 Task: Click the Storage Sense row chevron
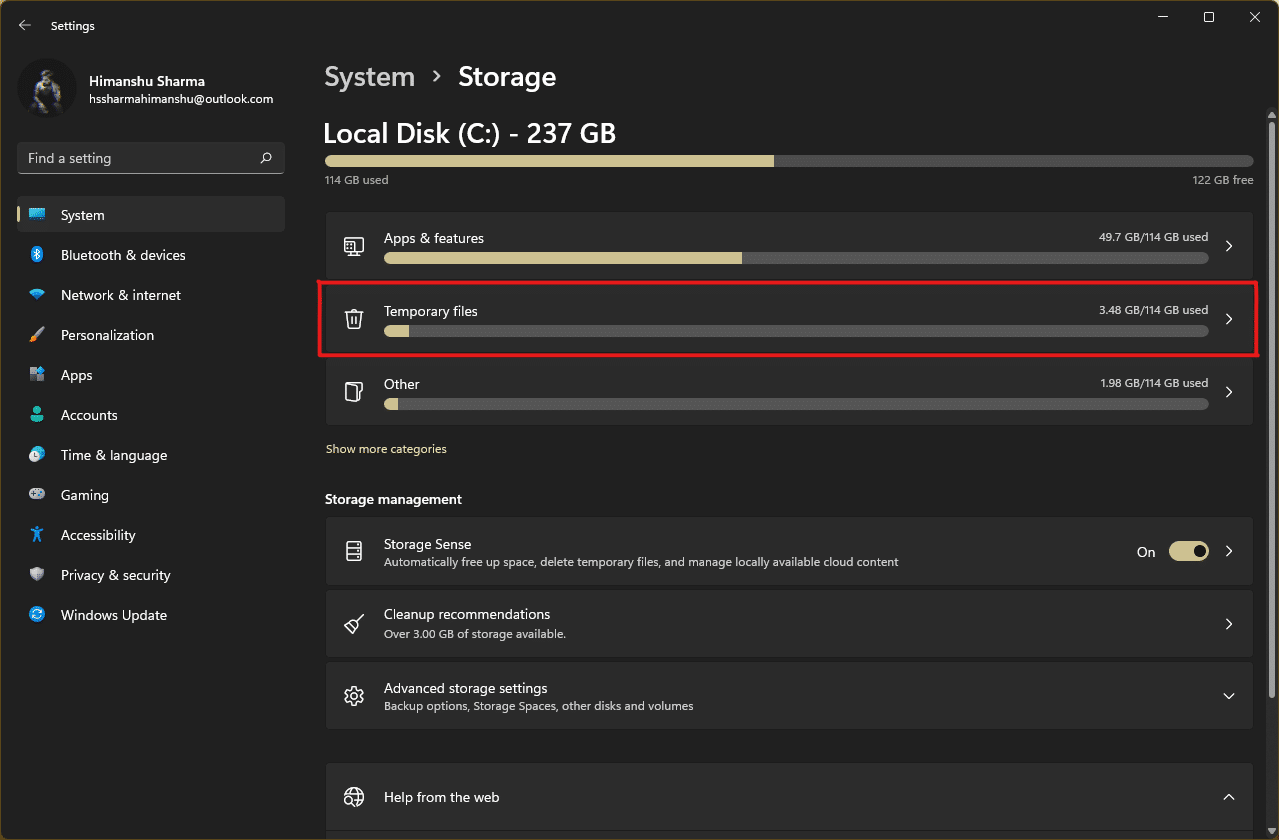pos(1229,551)
